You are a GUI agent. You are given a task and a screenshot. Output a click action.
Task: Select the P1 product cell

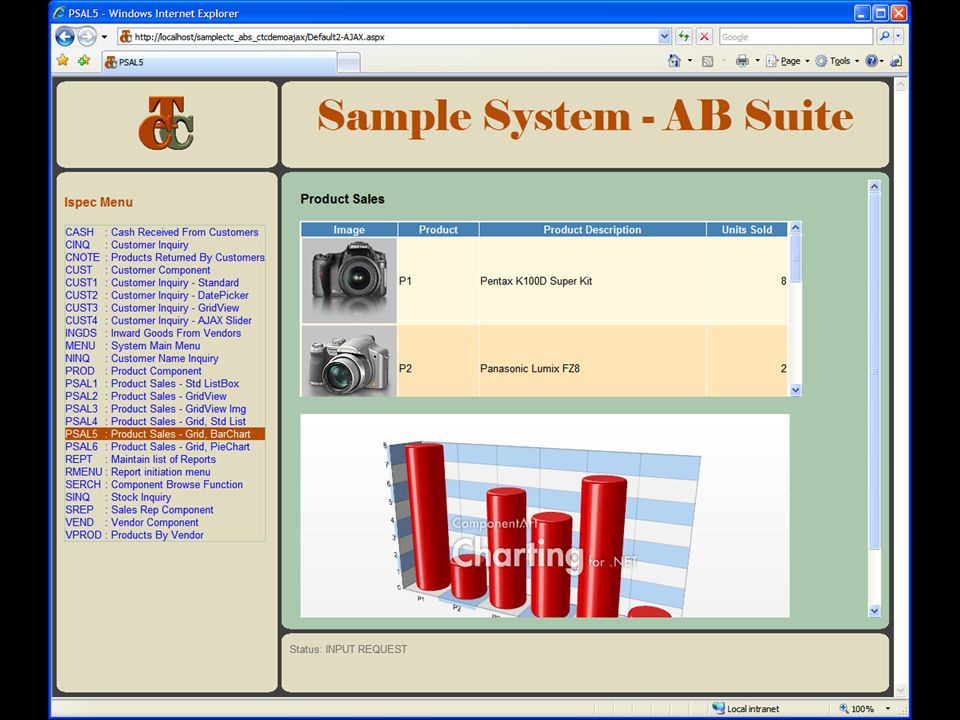point(438,281)
